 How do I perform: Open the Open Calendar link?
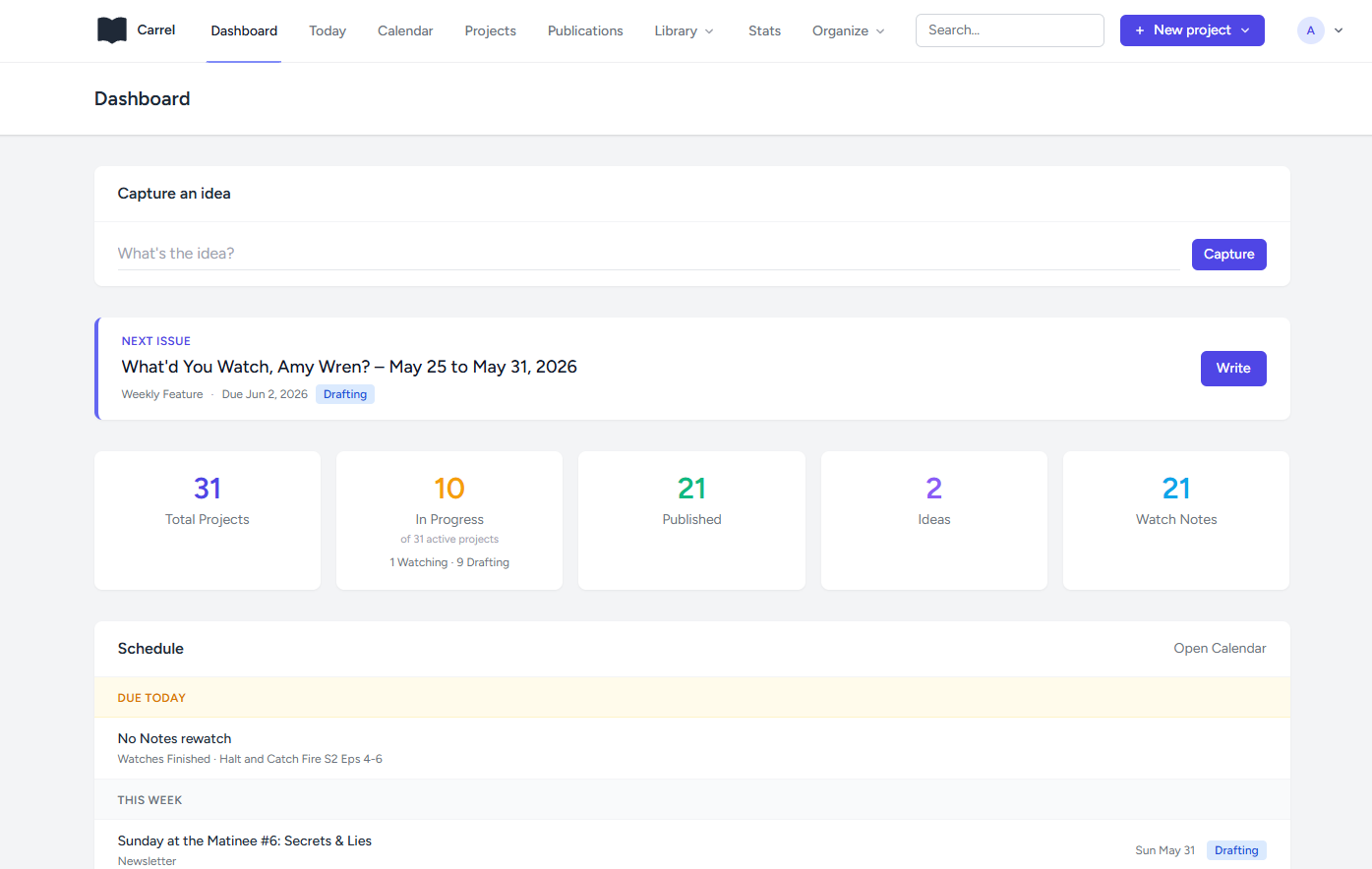tap(1220, 649)
